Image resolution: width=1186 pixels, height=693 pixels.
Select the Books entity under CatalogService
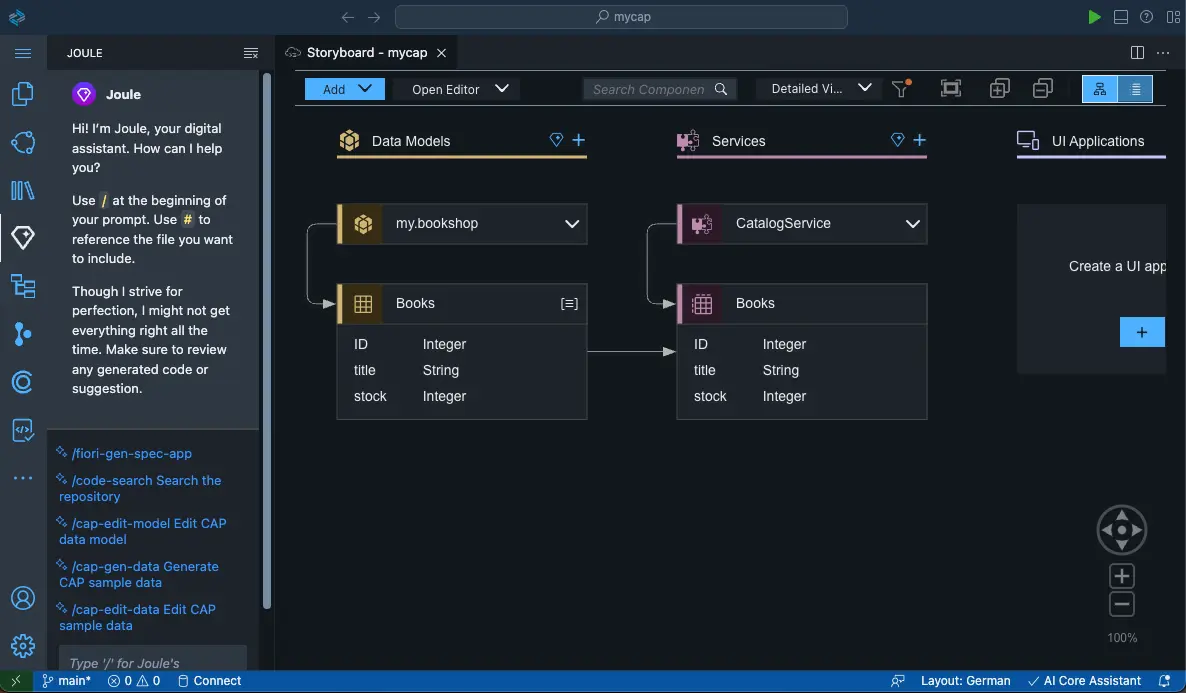802,303
